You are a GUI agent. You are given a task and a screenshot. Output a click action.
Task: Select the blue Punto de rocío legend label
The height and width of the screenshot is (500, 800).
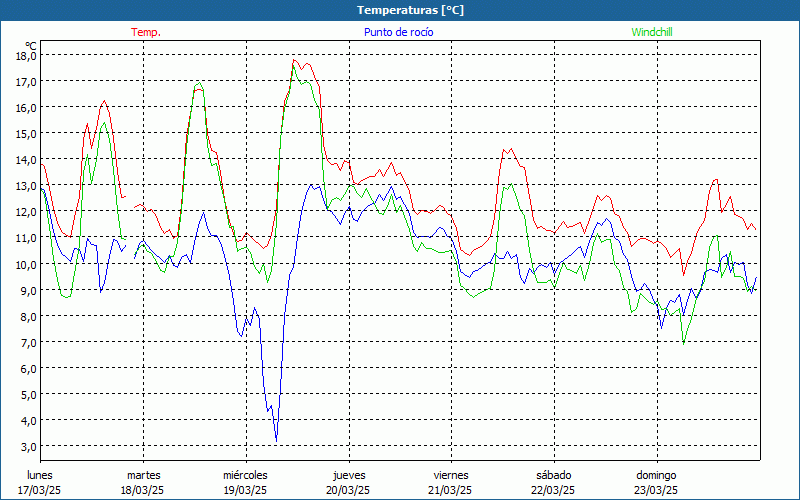click(x=398, y=32)
